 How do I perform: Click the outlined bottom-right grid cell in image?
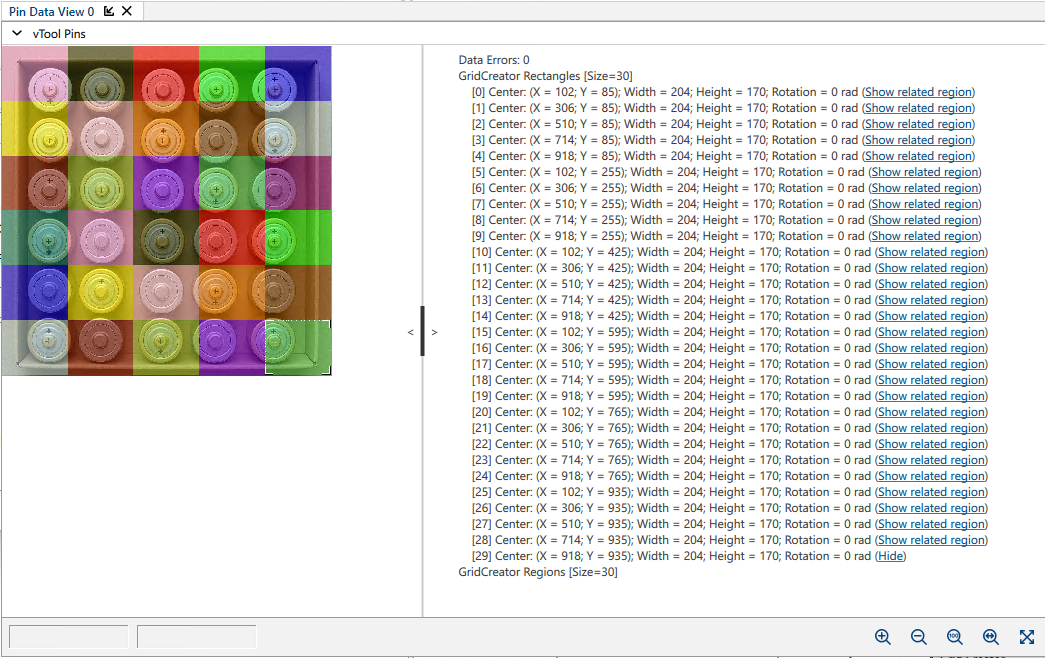(x=298, y=347)
